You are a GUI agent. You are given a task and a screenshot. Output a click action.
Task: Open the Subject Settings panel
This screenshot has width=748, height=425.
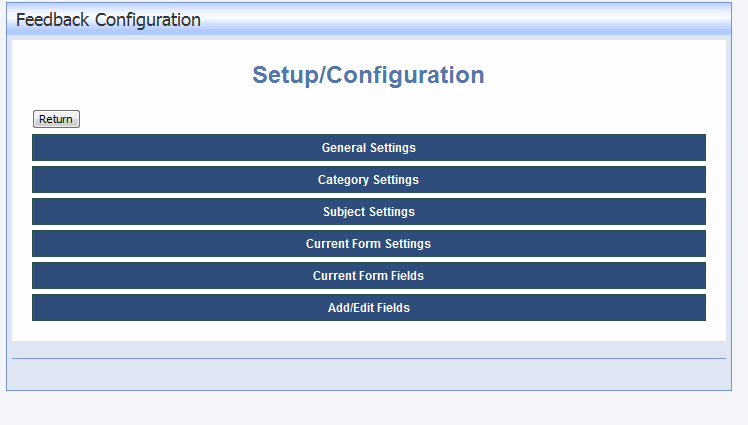pyautogui.click(x=369, y=211)
